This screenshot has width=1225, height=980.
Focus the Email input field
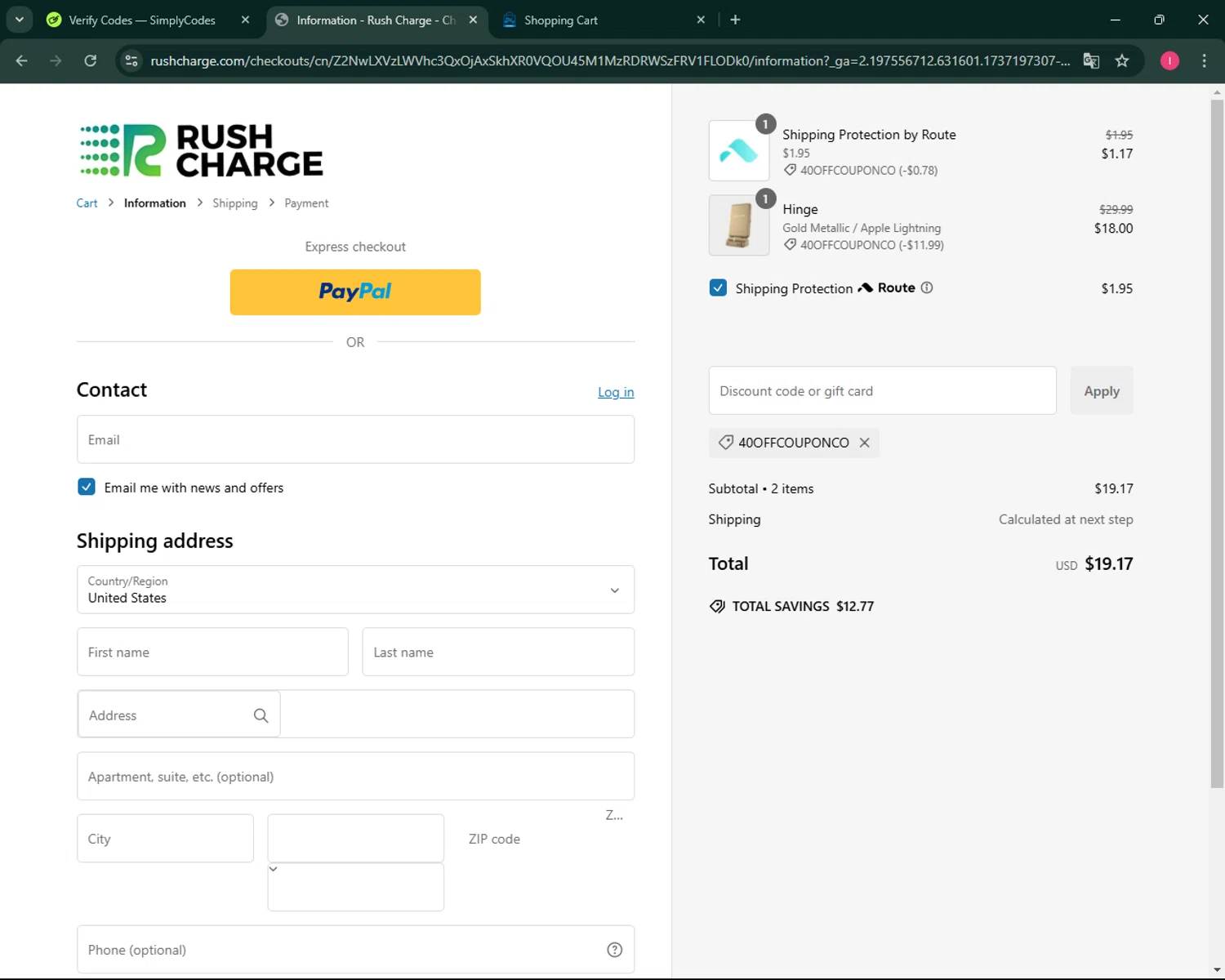pyautogui.click(x=355, y=439)
